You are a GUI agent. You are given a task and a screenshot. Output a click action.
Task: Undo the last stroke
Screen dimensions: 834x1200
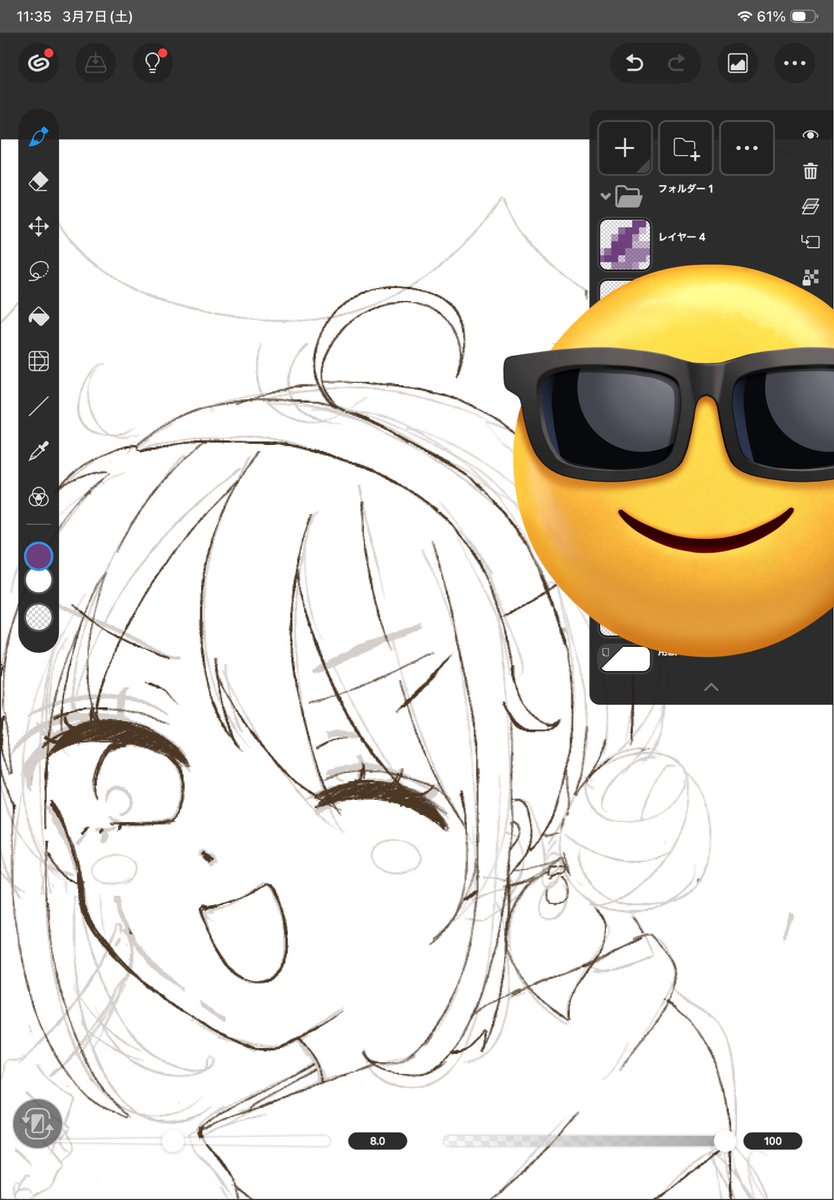pyautogui.click(x=634, y=64)
